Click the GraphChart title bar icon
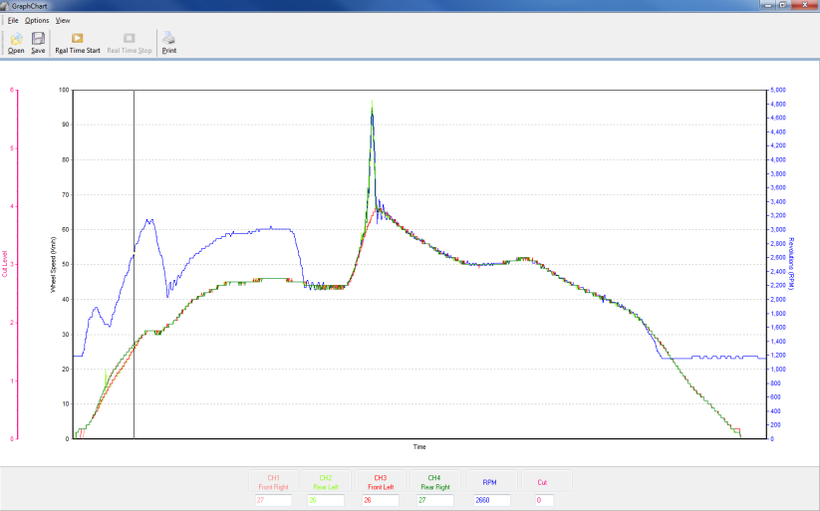This screenshot has height=511, width=820. [5, 6]
